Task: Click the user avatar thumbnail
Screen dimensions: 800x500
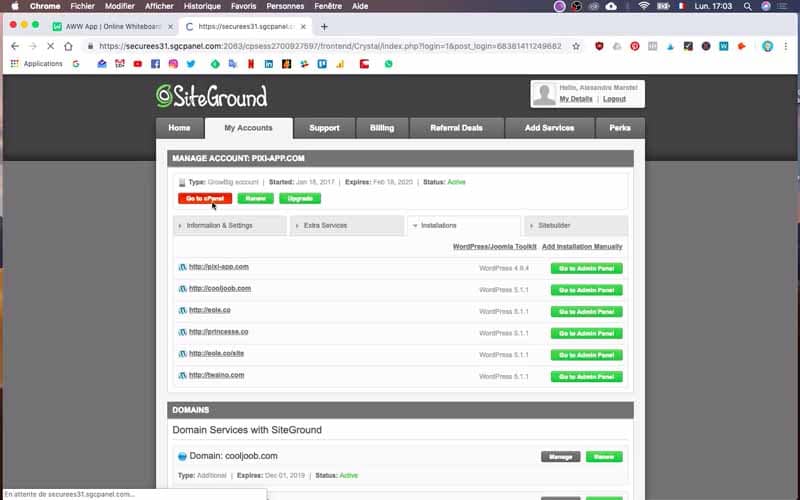Action: pos(544,94)
